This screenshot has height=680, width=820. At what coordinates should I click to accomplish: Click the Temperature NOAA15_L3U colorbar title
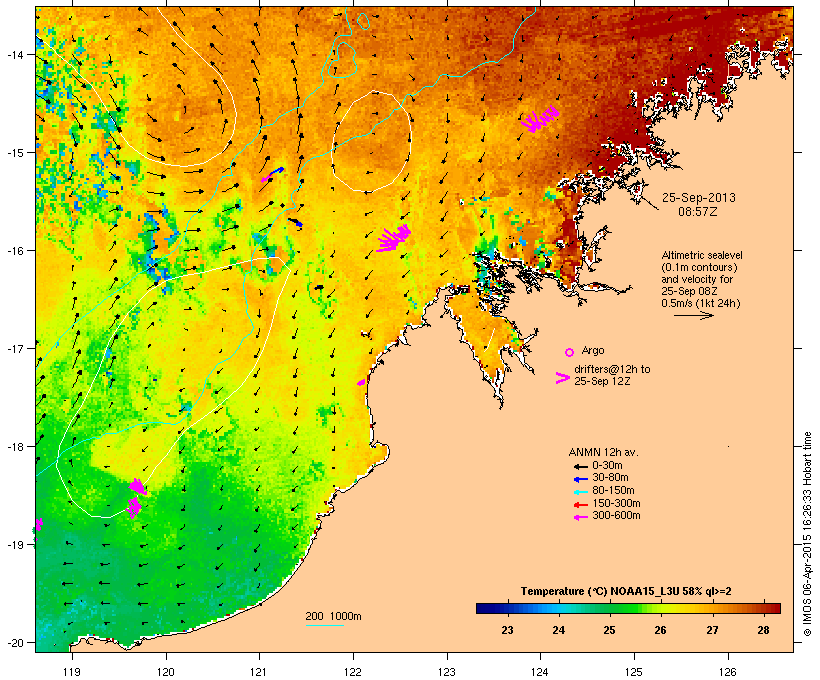pyautogui.click(x=626, y=592)
